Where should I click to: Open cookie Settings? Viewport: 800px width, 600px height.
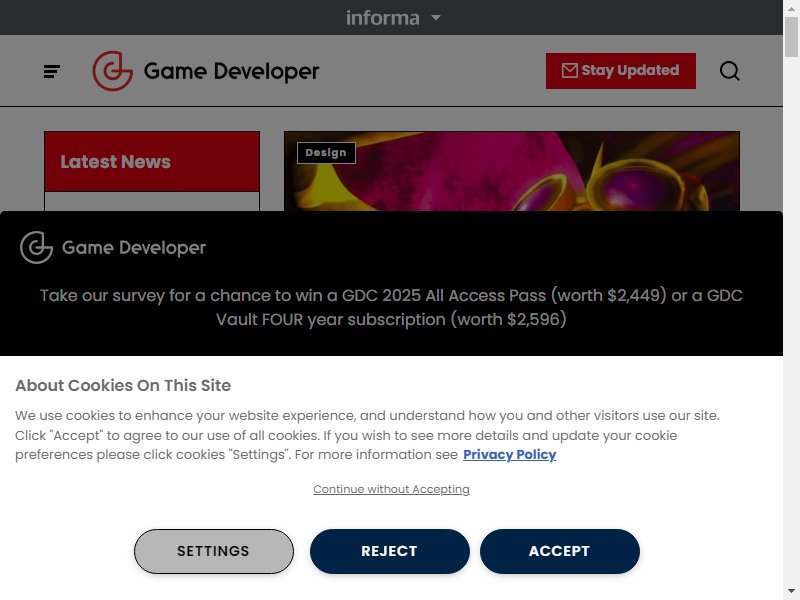coord(214,551)
